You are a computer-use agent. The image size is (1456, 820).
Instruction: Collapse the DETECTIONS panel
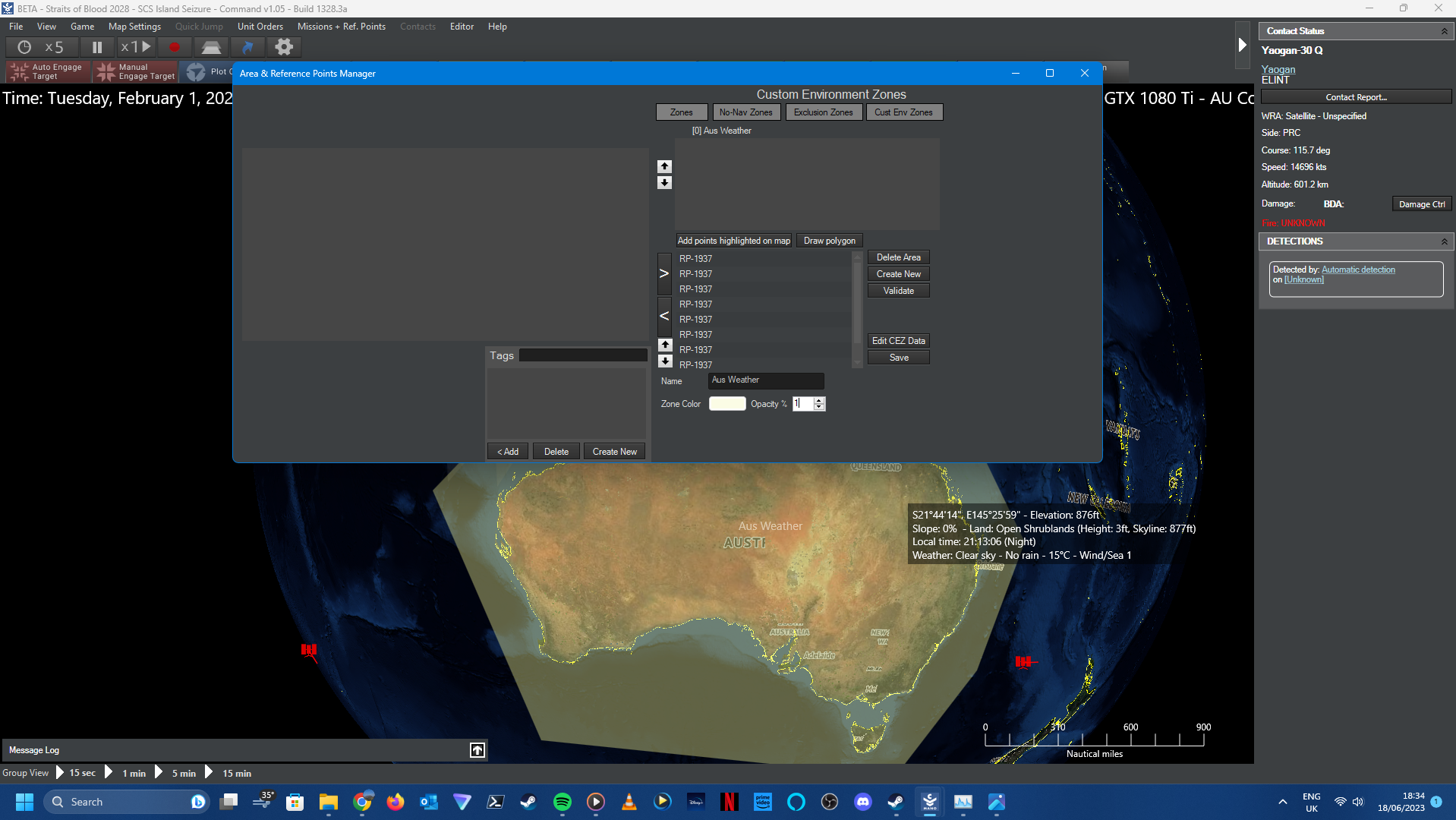pyautogui.click(x=1444, y=241)
